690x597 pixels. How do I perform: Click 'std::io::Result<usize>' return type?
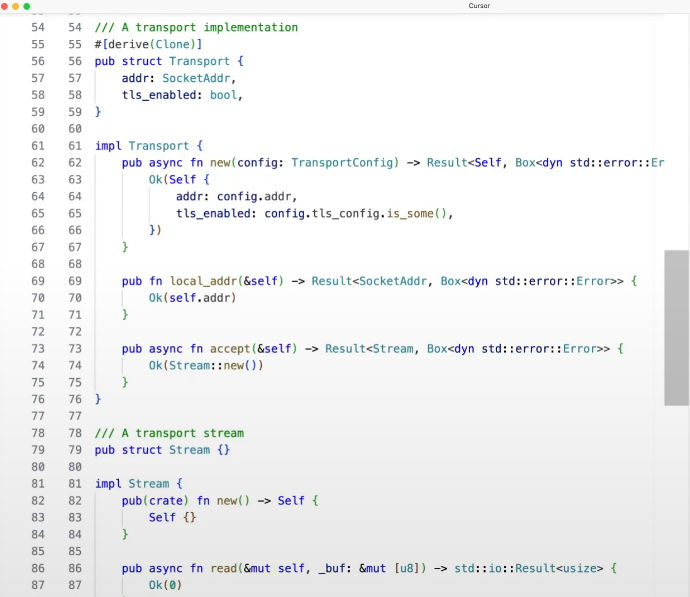coord(529,568)
